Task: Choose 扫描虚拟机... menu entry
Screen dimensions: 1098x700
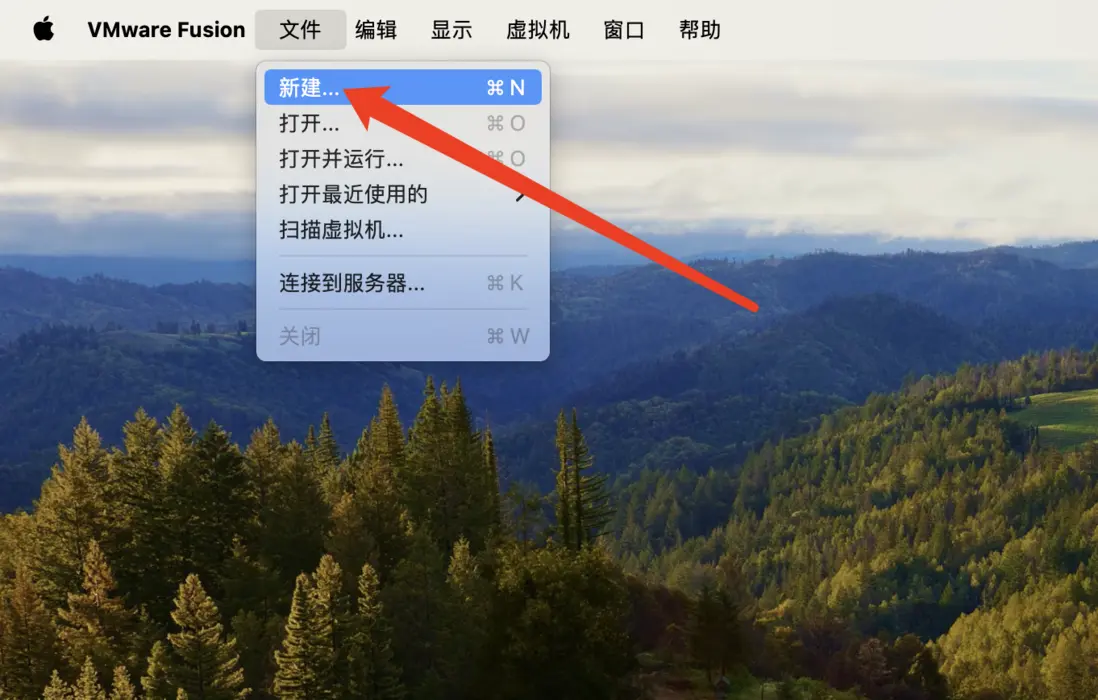Action: pos(403,230)
